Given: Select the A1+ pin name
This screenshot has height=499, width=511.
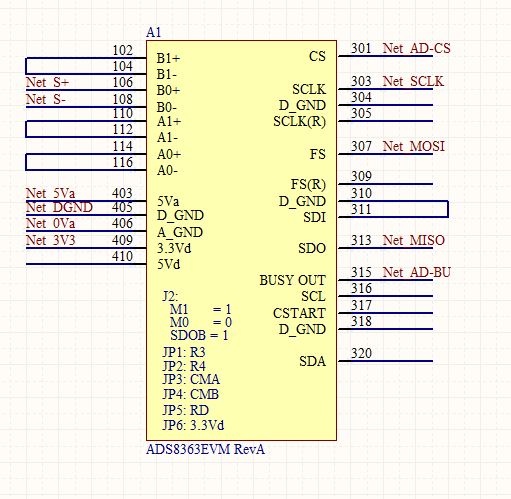Looking at the screenshot, I should [169, 121].
